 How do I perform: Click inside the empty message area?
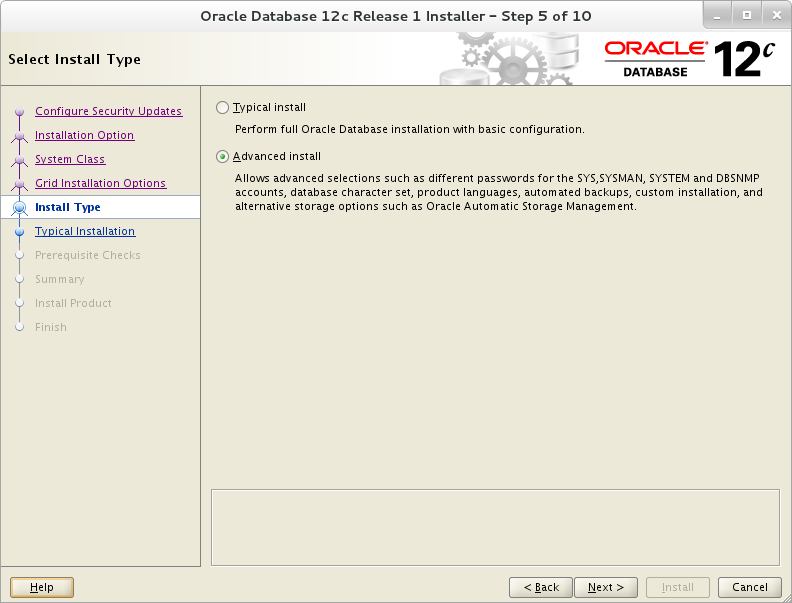tap(496, 527)
